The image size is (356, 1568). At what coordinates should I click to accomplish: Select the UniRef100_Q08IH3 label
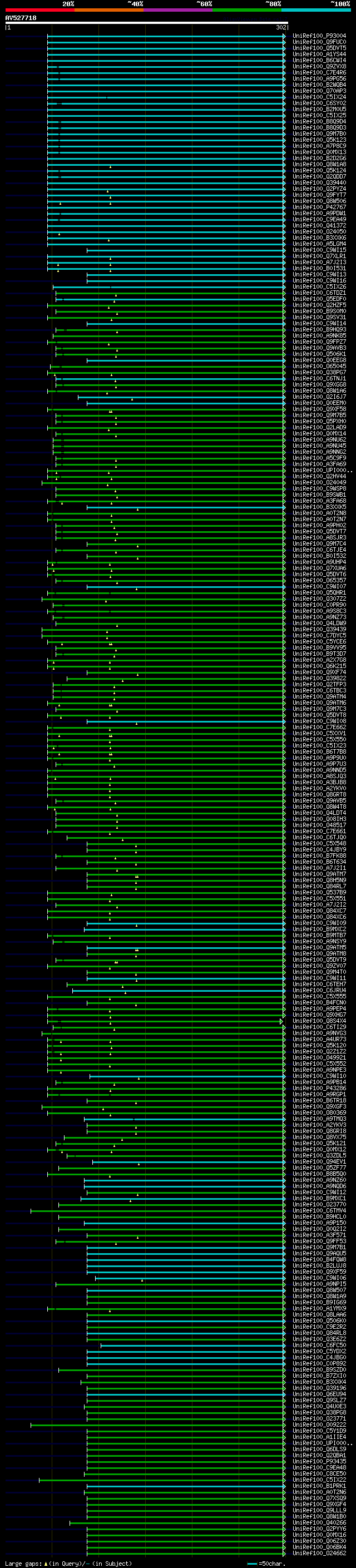(x=319, y=819)
